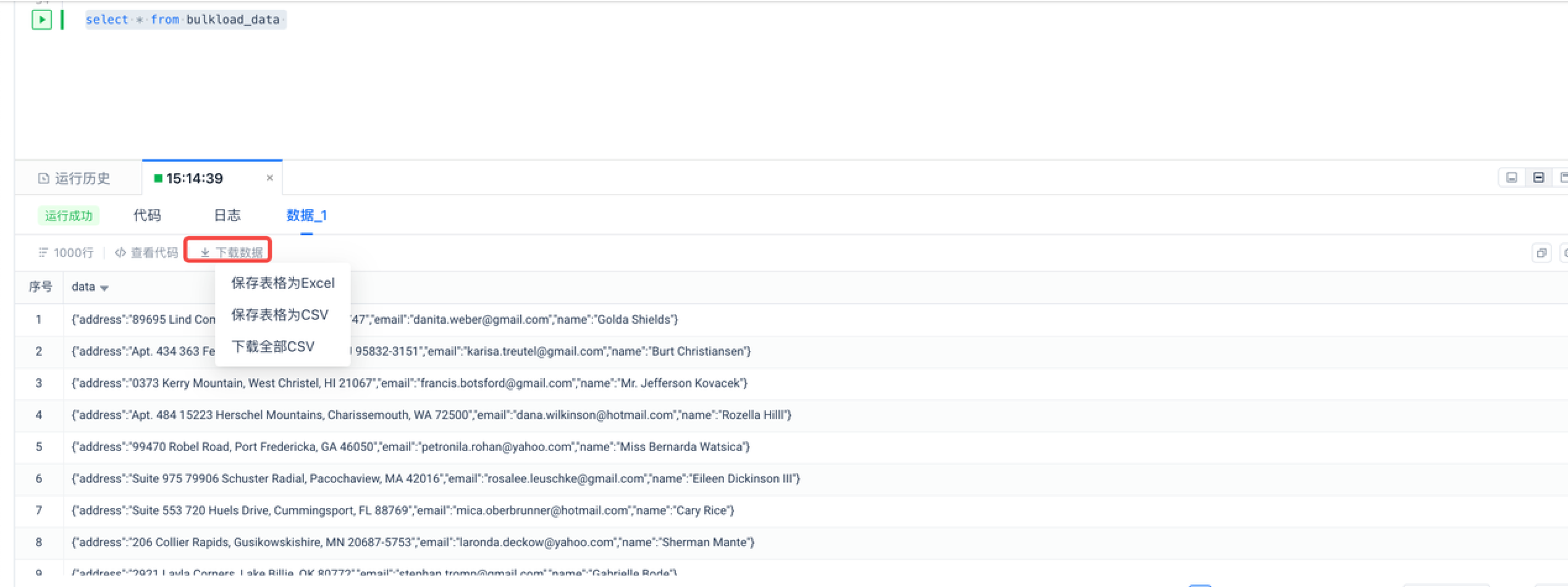This screenshot has height=587, width=1568.
Task: Click the 运行成功 status badge
Action: [69, 216]
